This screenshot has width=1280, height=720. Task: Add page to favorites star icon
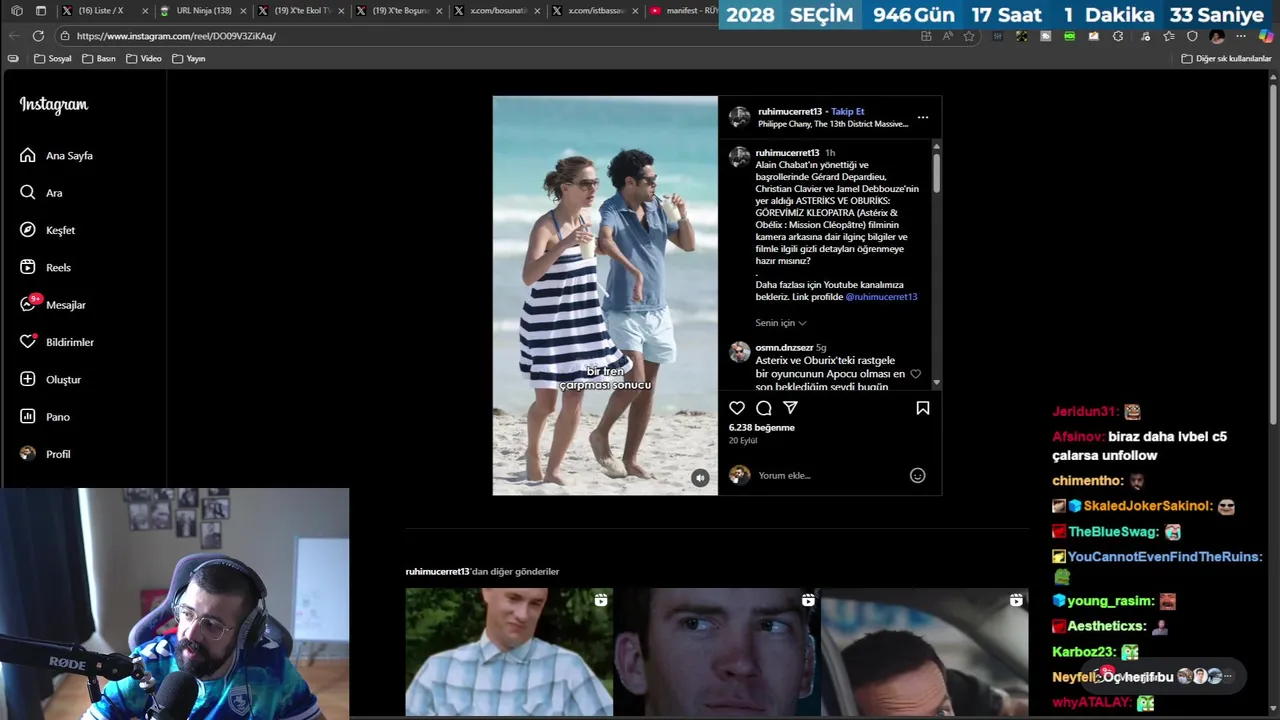coord(969,36)
